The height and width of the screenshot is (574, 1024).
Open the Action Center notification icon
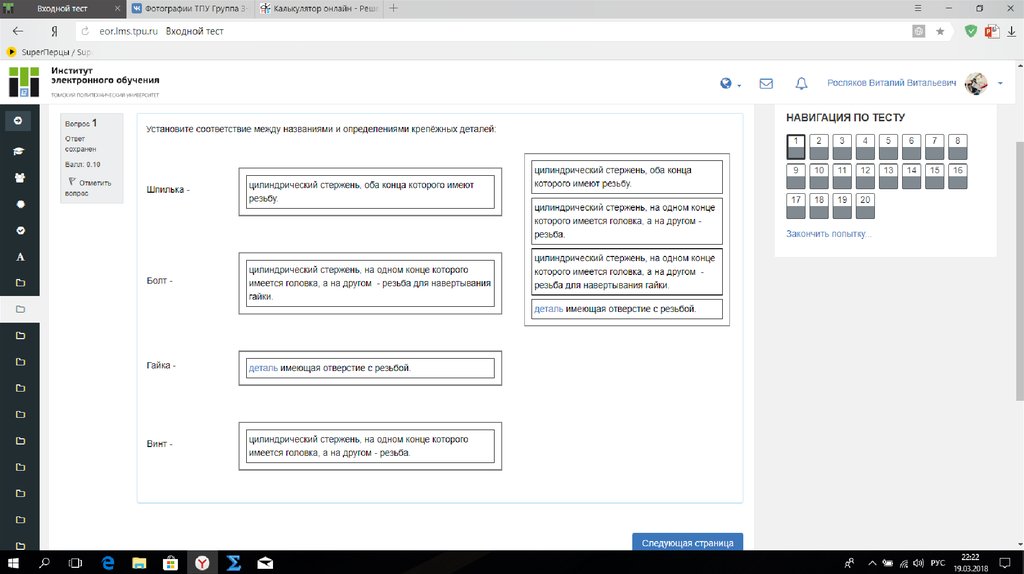pyautogui.click(x=1005, y=563)
